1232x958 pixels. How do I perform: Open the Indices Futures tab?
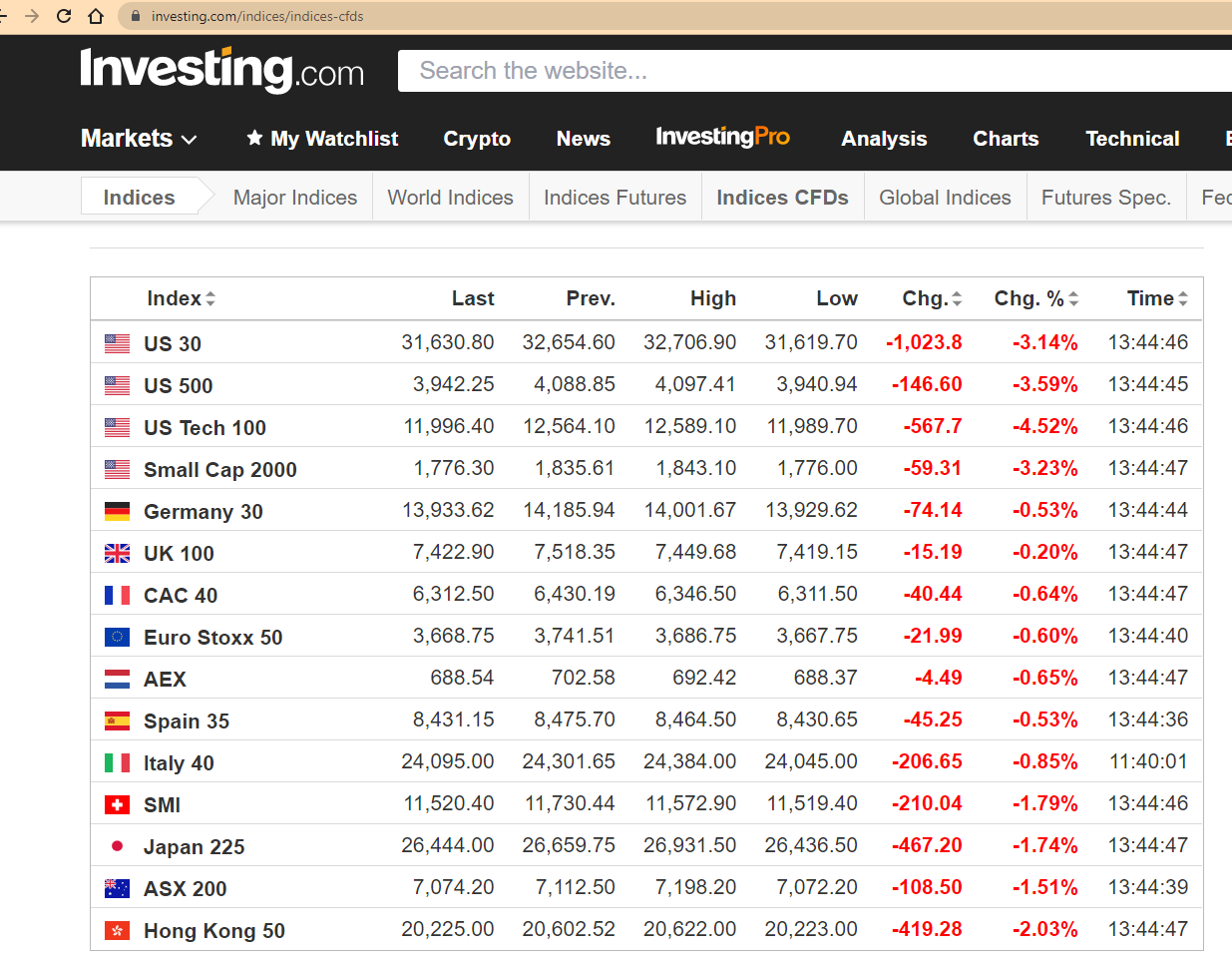click(x=615, y=198)
